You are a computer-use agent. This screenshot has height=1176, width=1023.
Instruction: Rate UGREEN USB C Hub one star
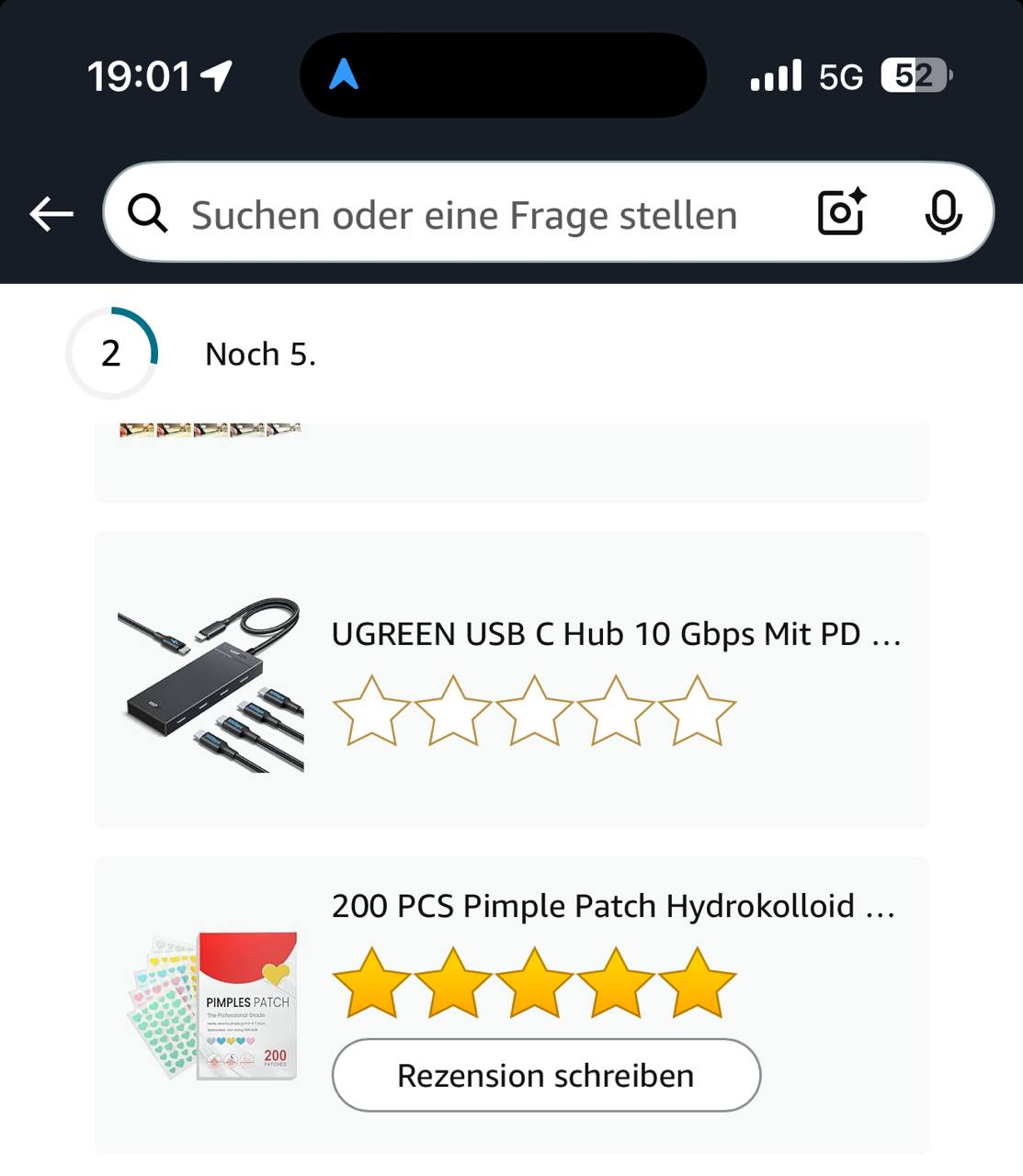[x=371, y=711]
